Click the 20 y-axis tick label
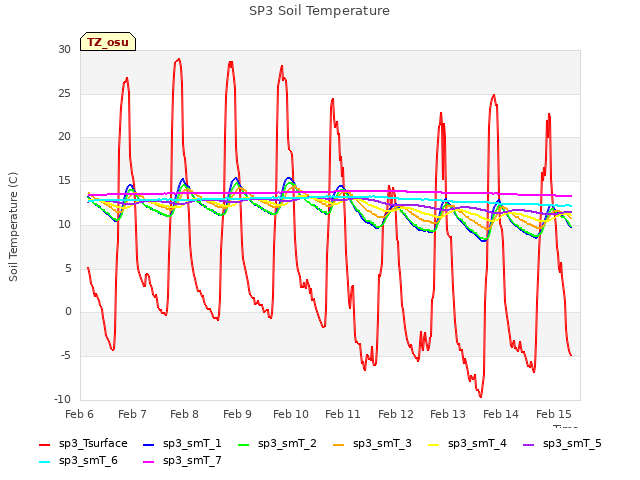This screenshot has width=640, height=480. (64, 137)
